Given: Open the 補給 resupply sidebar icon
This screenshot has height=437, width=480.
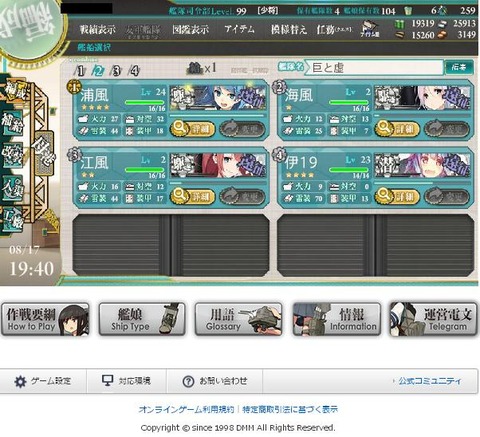Looking at the screenshot, I should coord(12,123).
